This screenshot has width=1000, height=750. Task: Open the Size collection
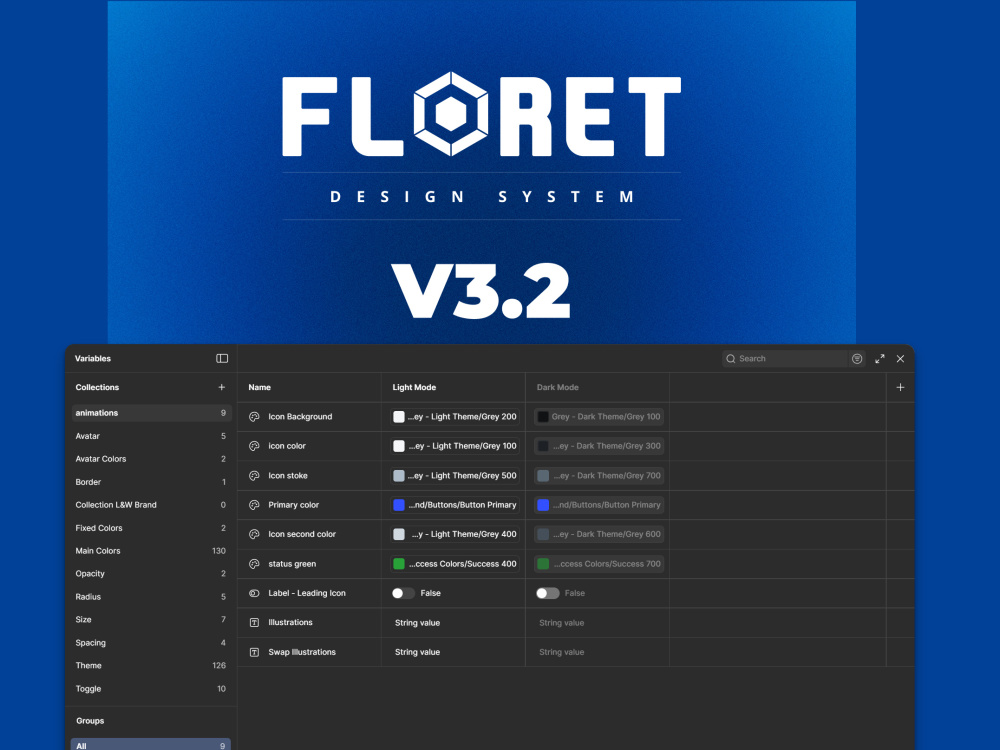151,619
